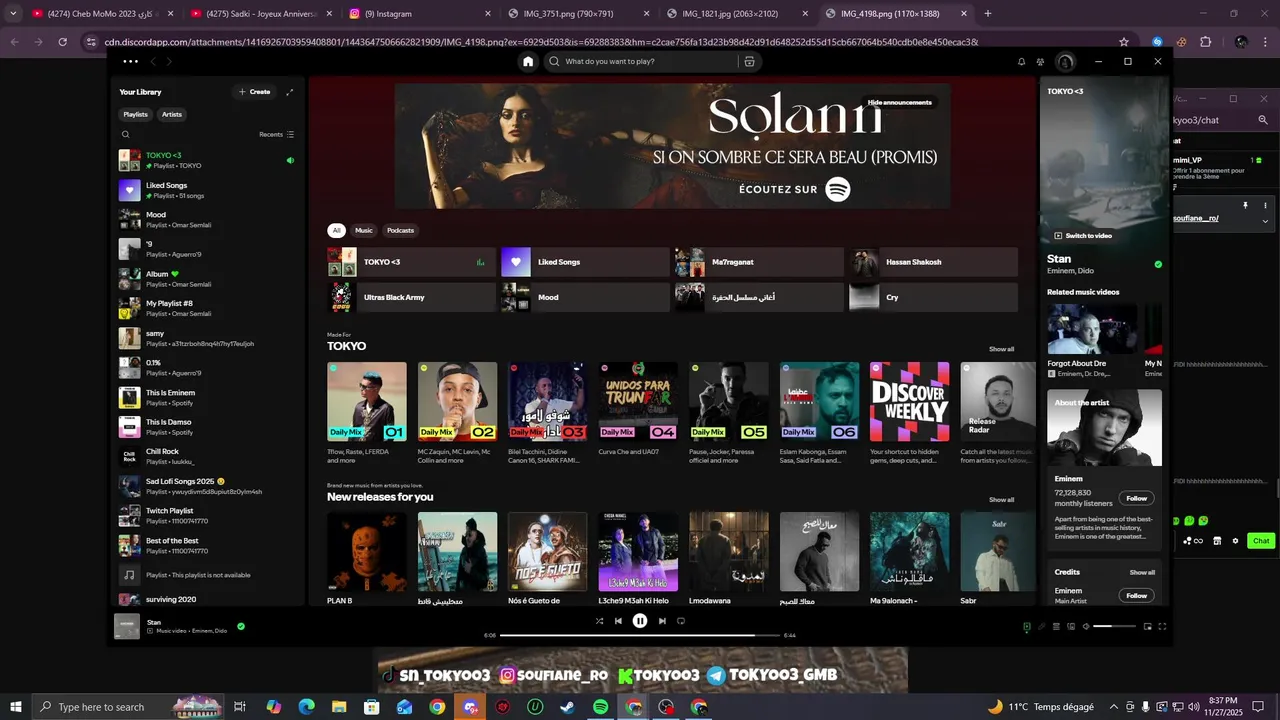Filter the library by Artists
This screenshot has width=1280, height=720.
172,114
